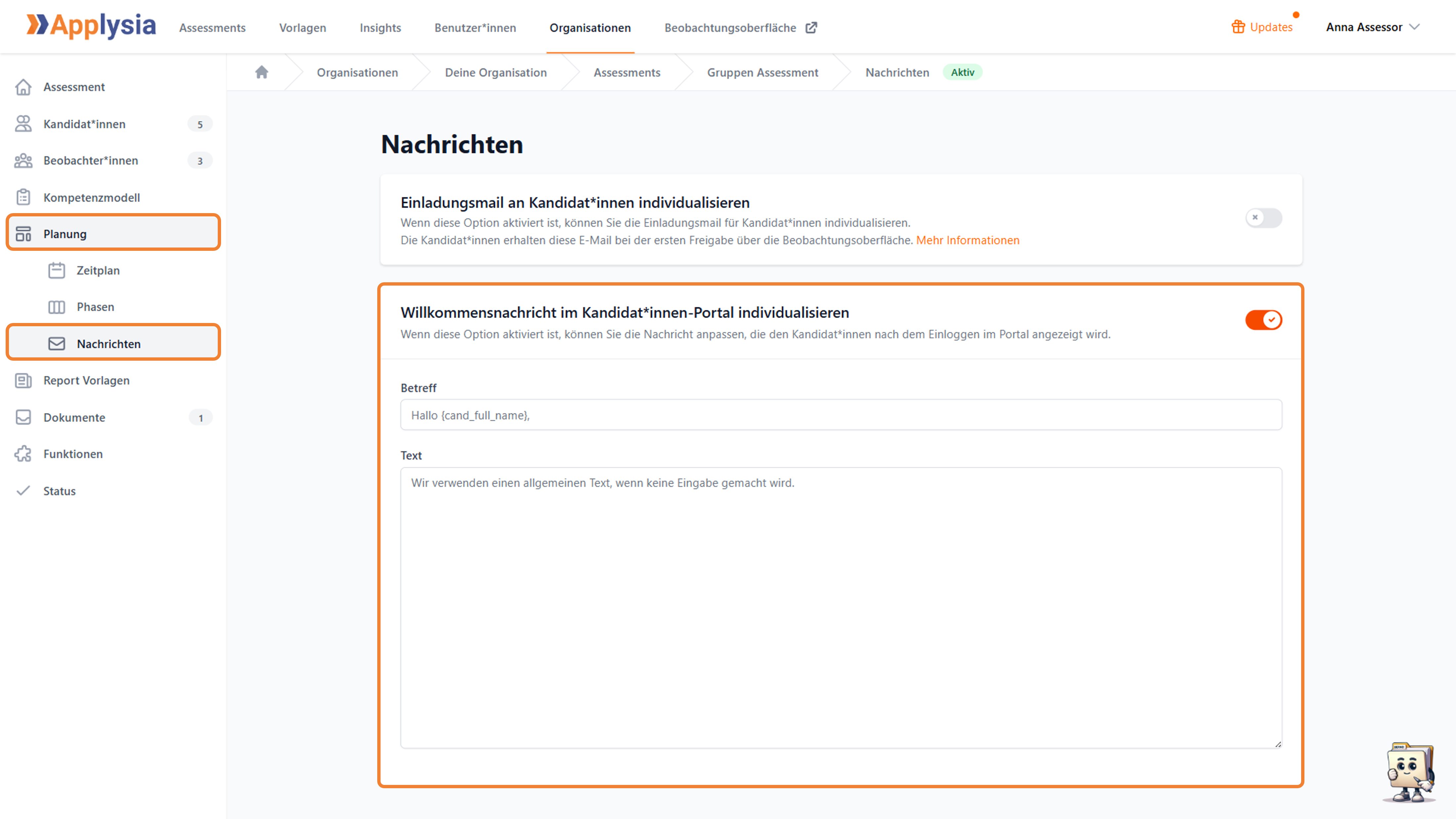Open the Deine Organisation breadcrumb
Viewport: 1456px width, 819px height.
point(496,72)
